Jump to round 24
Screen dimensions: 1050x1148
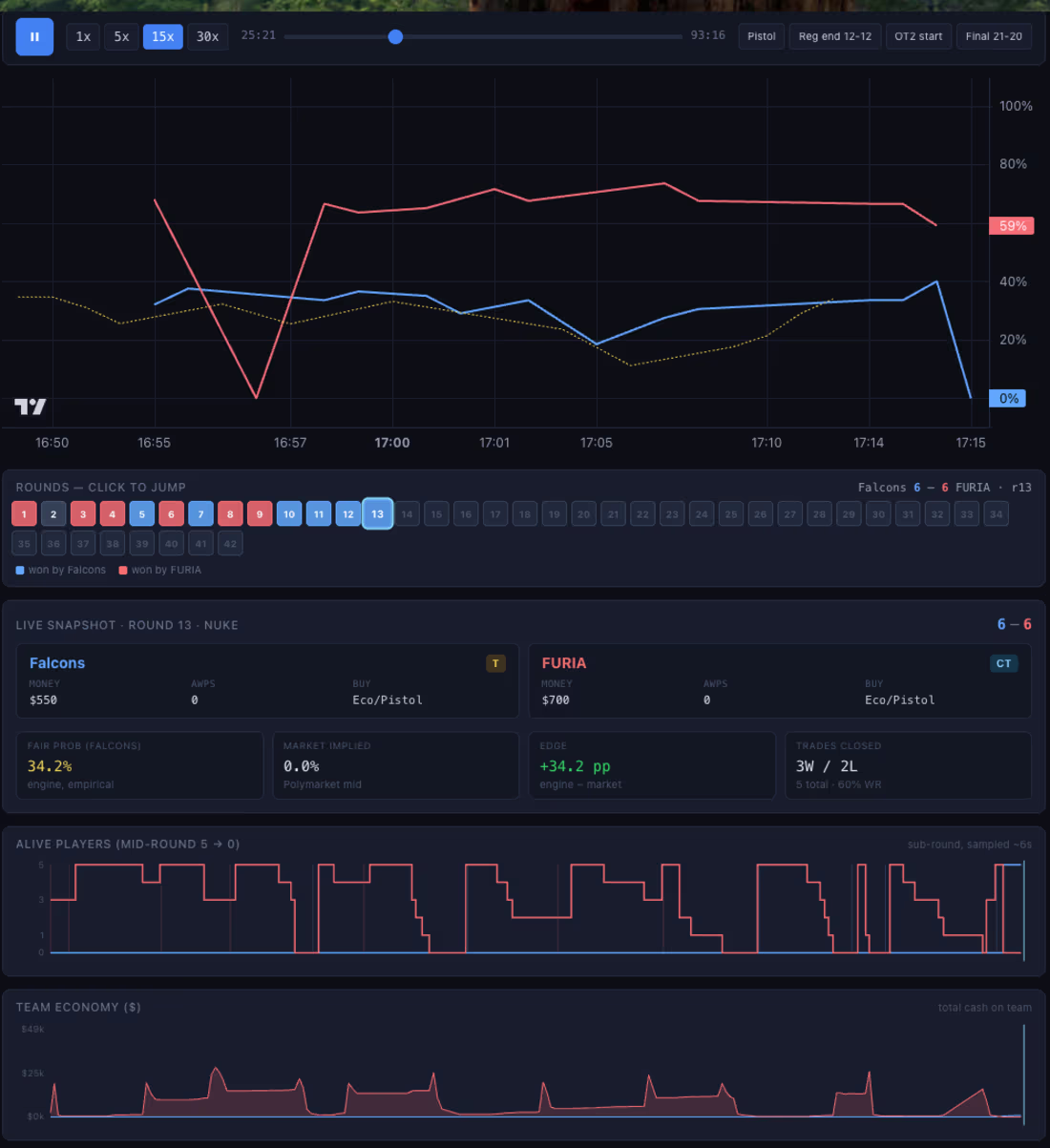702,514
